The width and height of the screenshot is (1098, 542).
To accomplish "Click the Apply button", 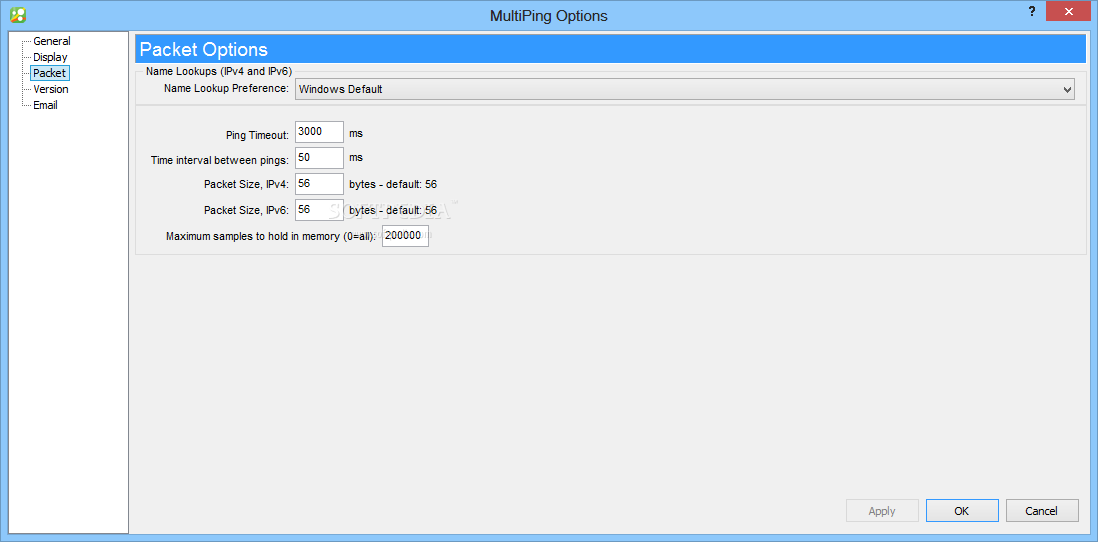I will point(882,511).
